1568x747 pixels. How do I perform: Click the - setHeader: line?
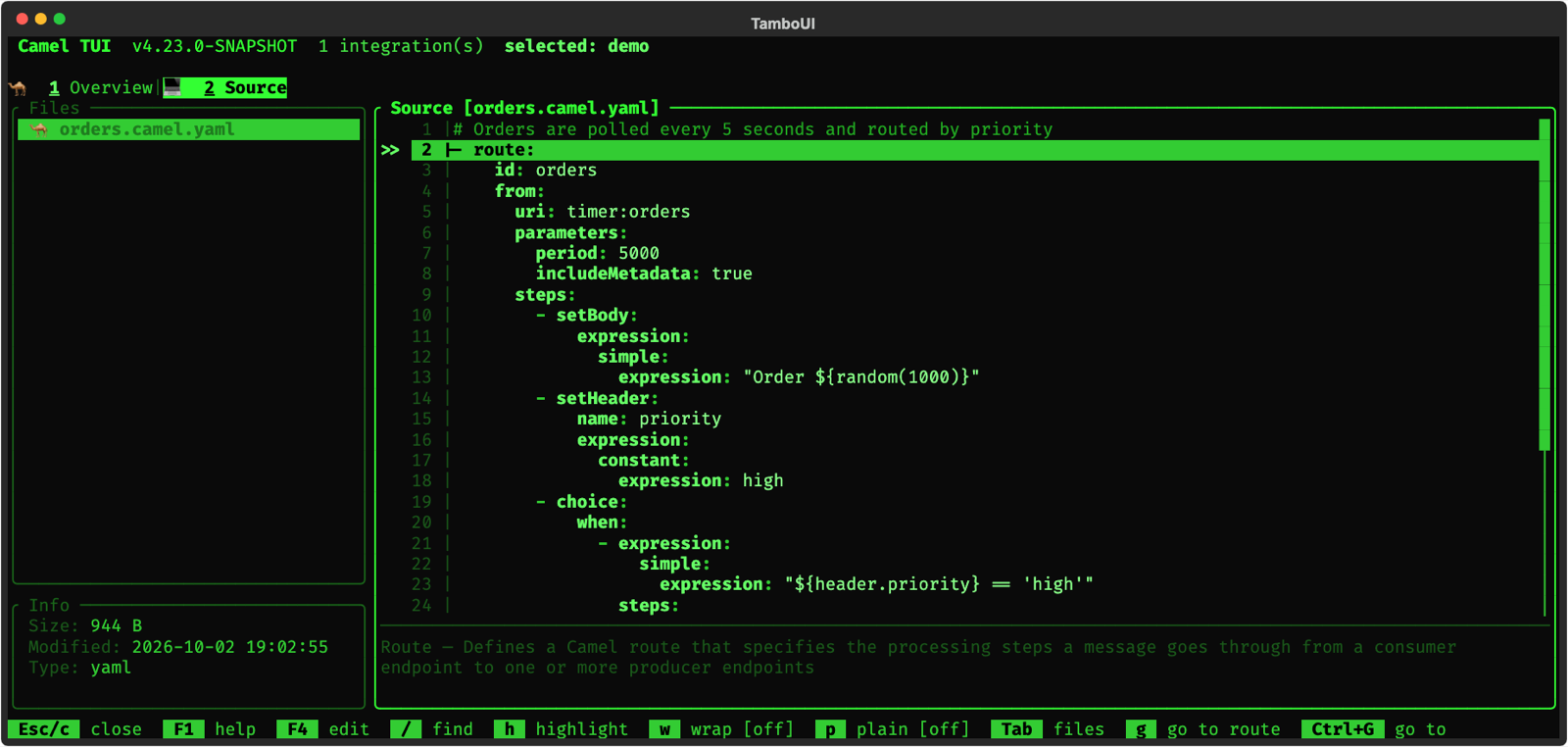tap(597, 398)
